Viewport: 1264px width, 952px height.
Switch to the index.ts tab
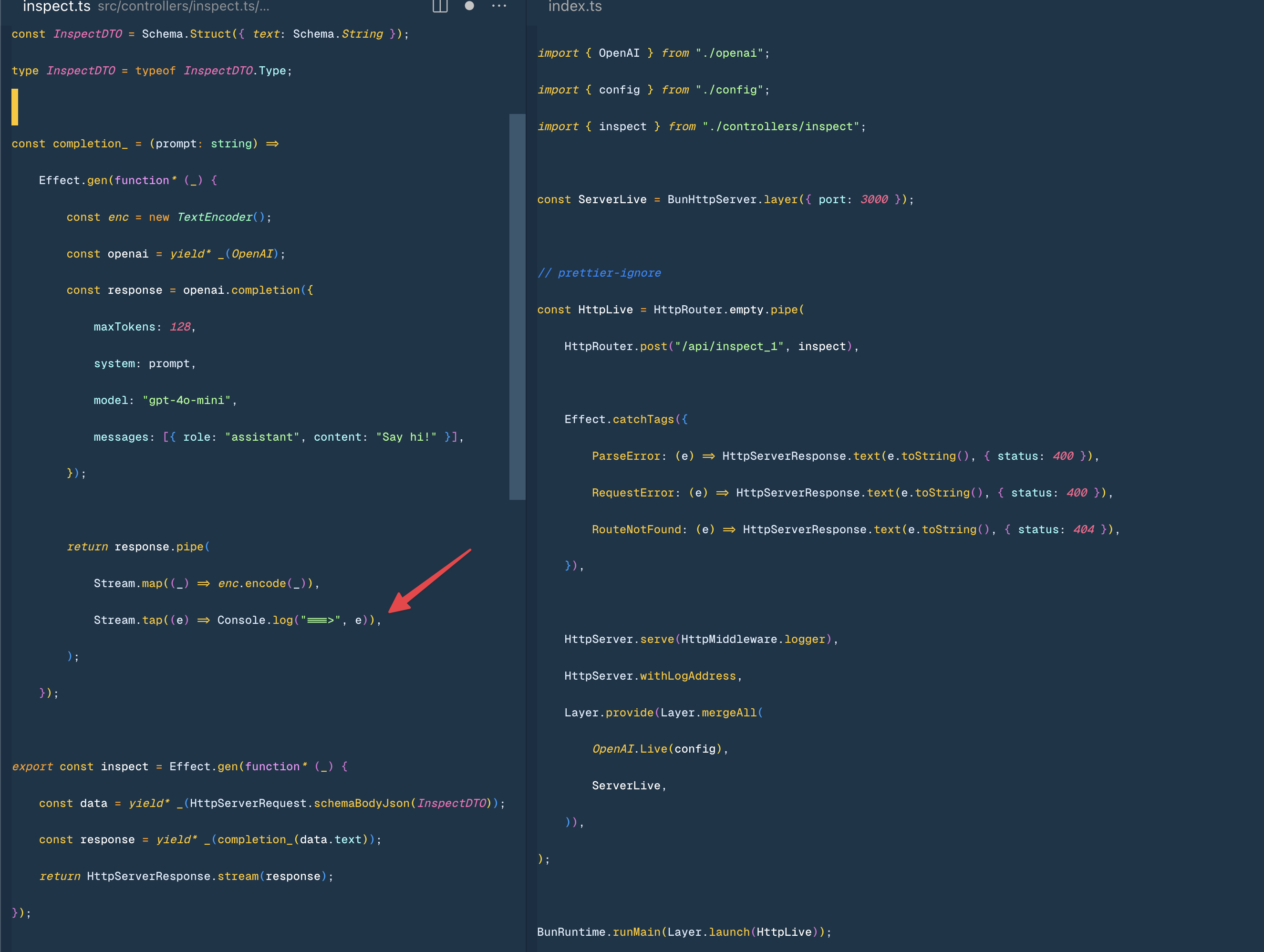[575, 7]
